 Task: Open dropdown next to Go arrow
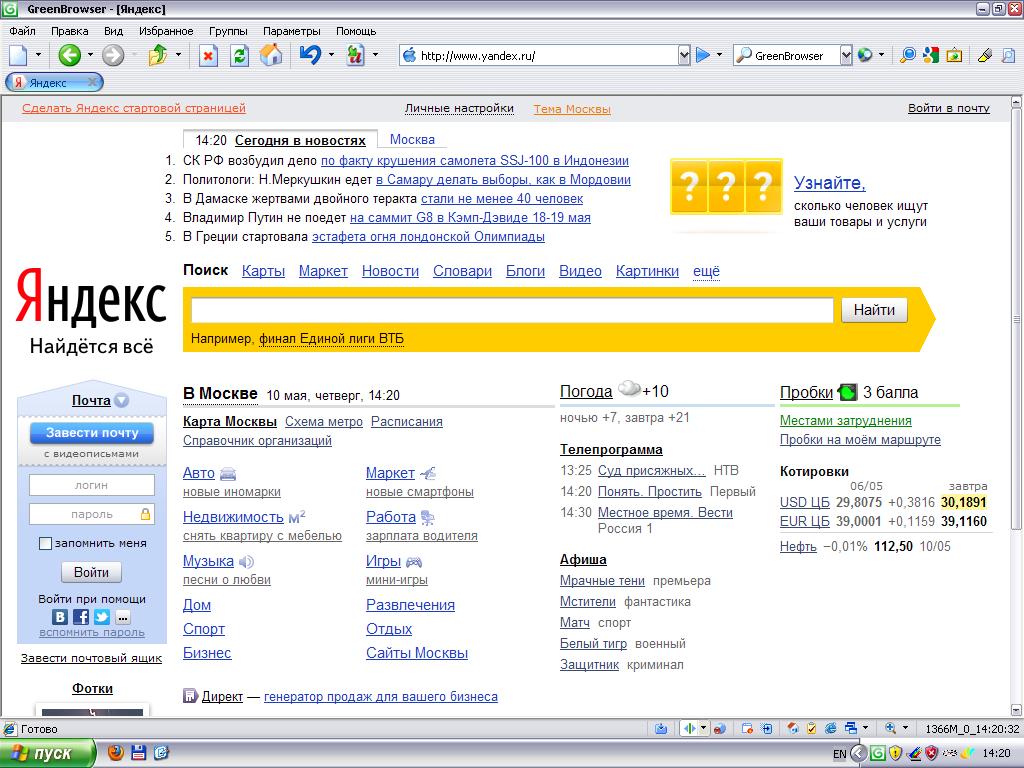719,56
